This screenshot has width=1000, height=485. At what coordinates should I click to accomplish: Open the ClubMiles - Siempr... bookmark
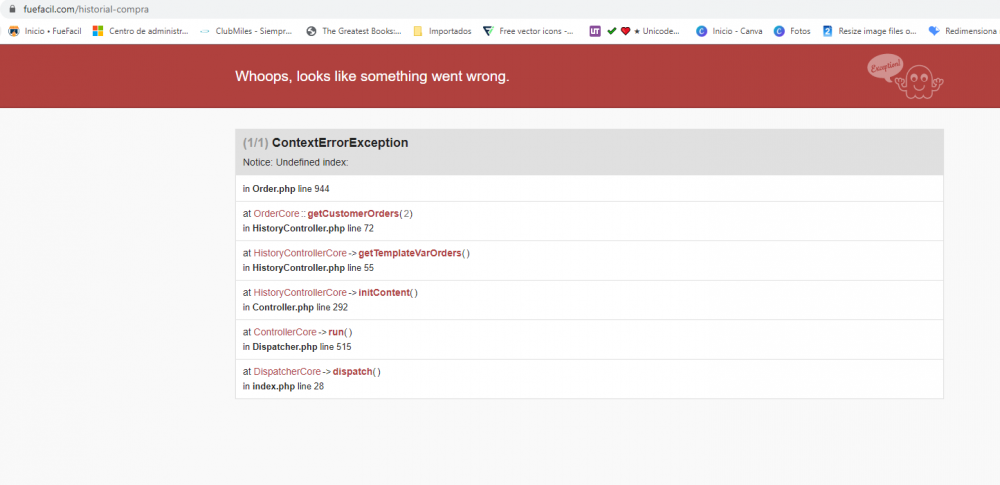[246, 31]
